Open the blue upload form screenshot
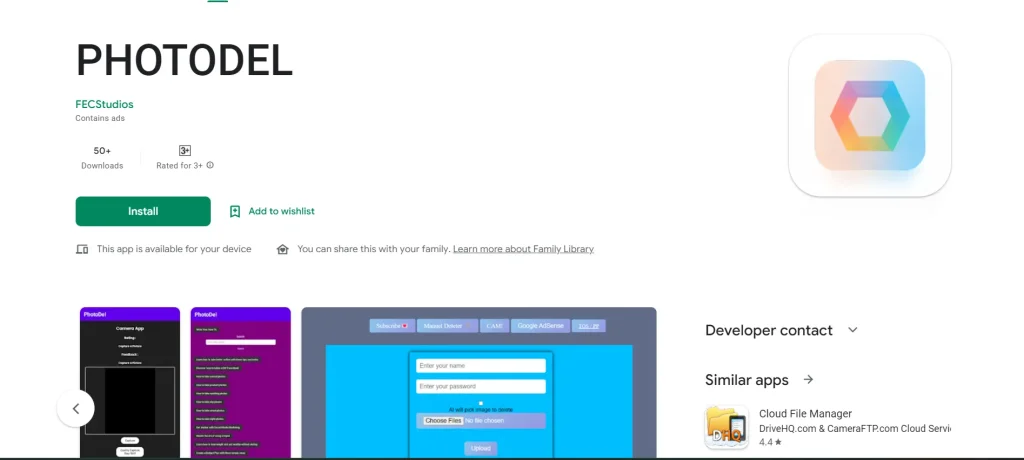Screen dimensions: 1024x460 (479, 380)
